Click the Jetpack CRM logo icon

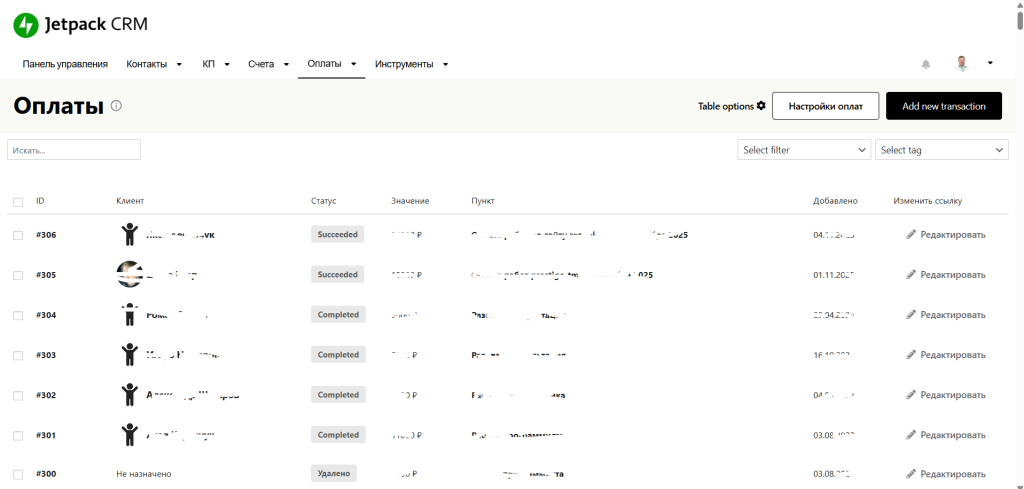pyautogui.click(x=26, y=25)
